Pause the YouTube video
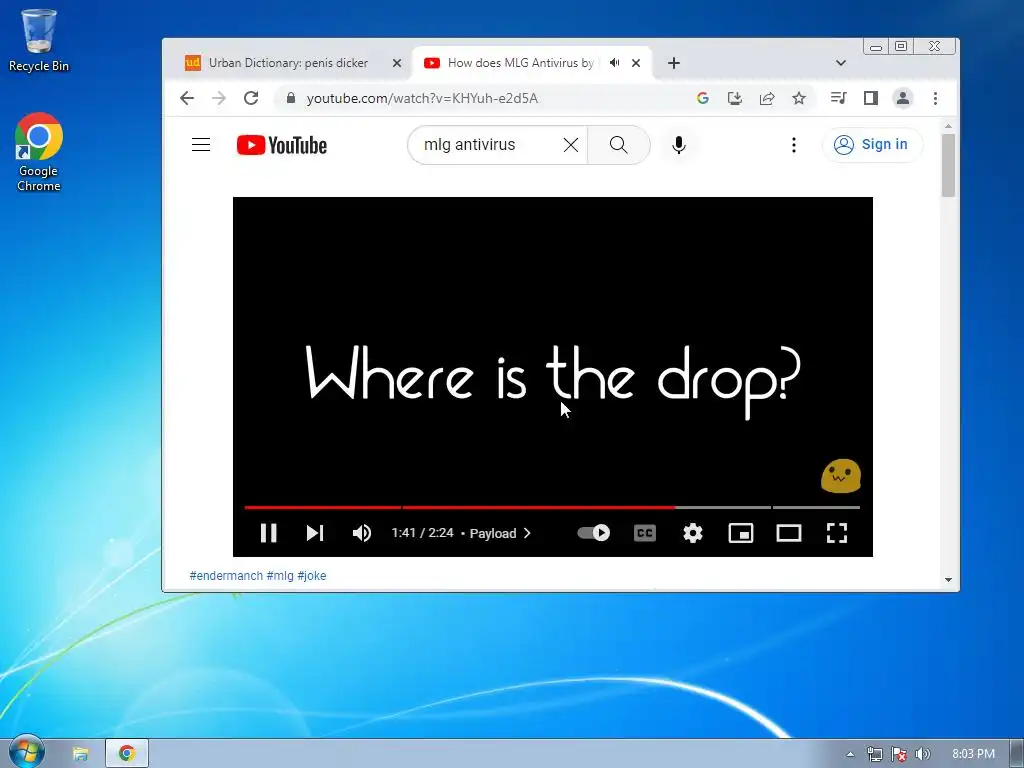Screen dimensions: 1024x768 click(x=268, y=533)
